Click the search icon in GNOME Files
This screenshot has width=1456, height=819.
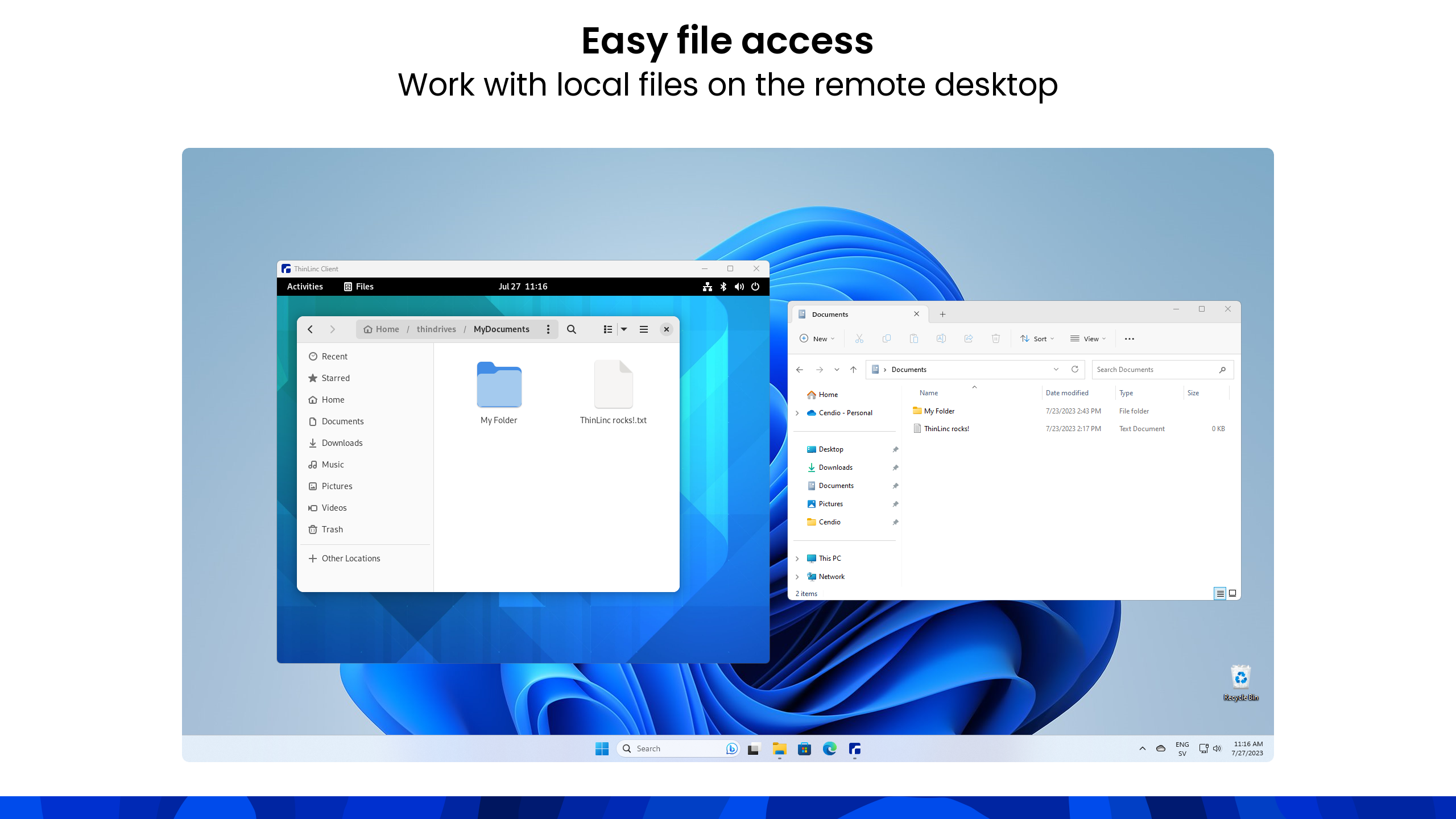pyautogui.click(x=572, y=329)
